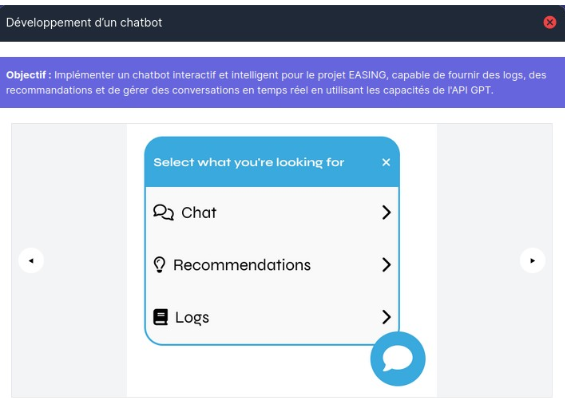This screenshot has width=565, height=398.
Task: Click the book icon beside Logs
Action: tap(160, 317)
